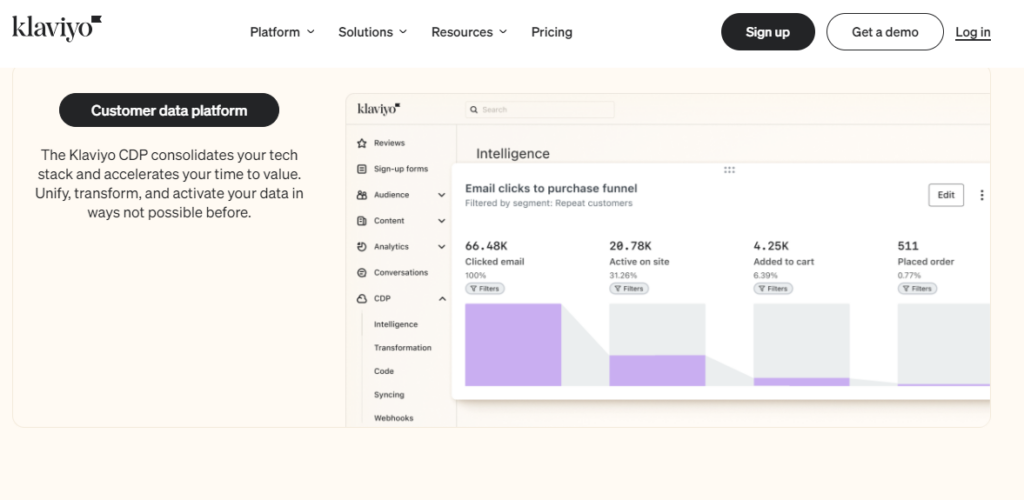Viewport: 1024px width, 500px height.
Task: Click the CDP cloud icon
Action: pos(362,299)
